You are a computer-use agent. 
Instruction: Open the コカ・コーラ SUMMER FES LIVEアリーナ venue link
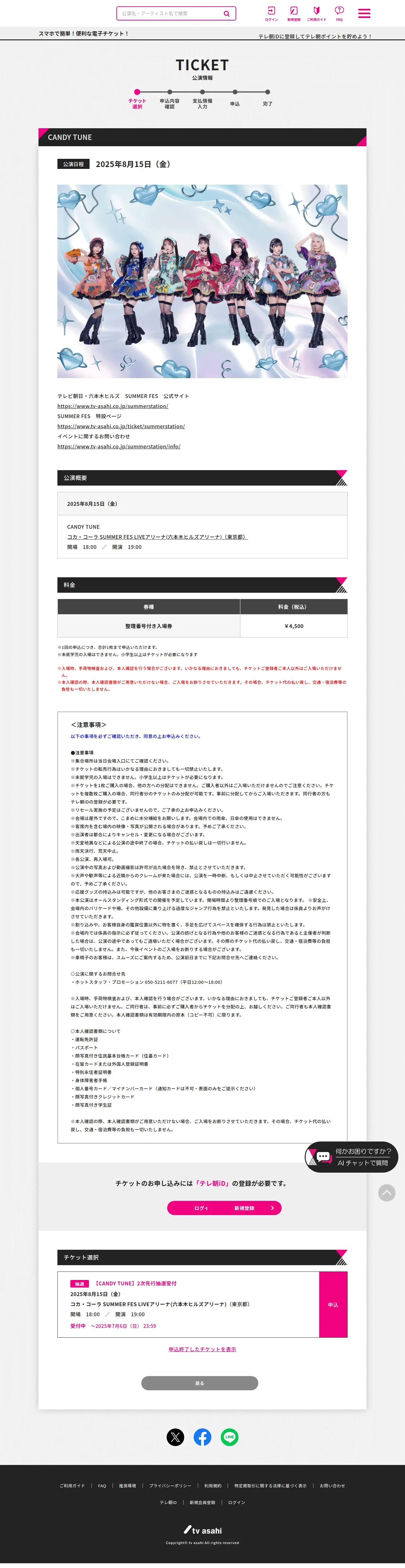point(157,537)
